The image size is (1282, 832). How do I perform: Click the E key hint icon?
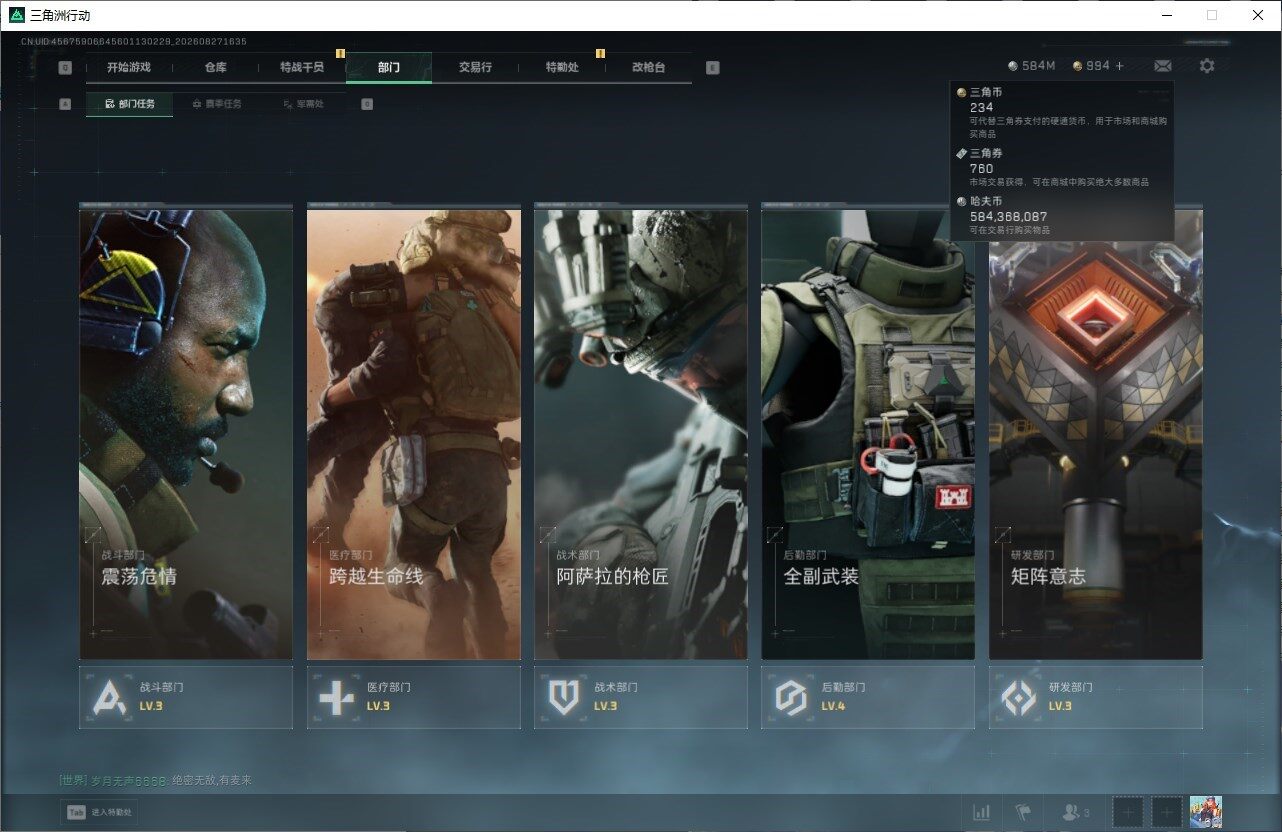pyautogui.click(x=712, y=68)
